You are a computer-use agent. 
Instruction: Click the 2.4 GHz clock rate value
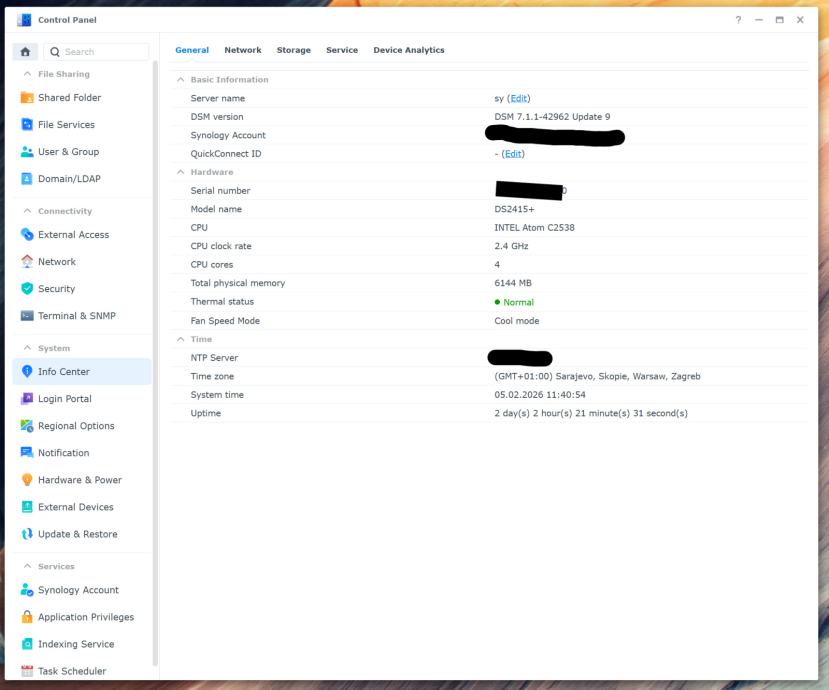coord(511,246)
